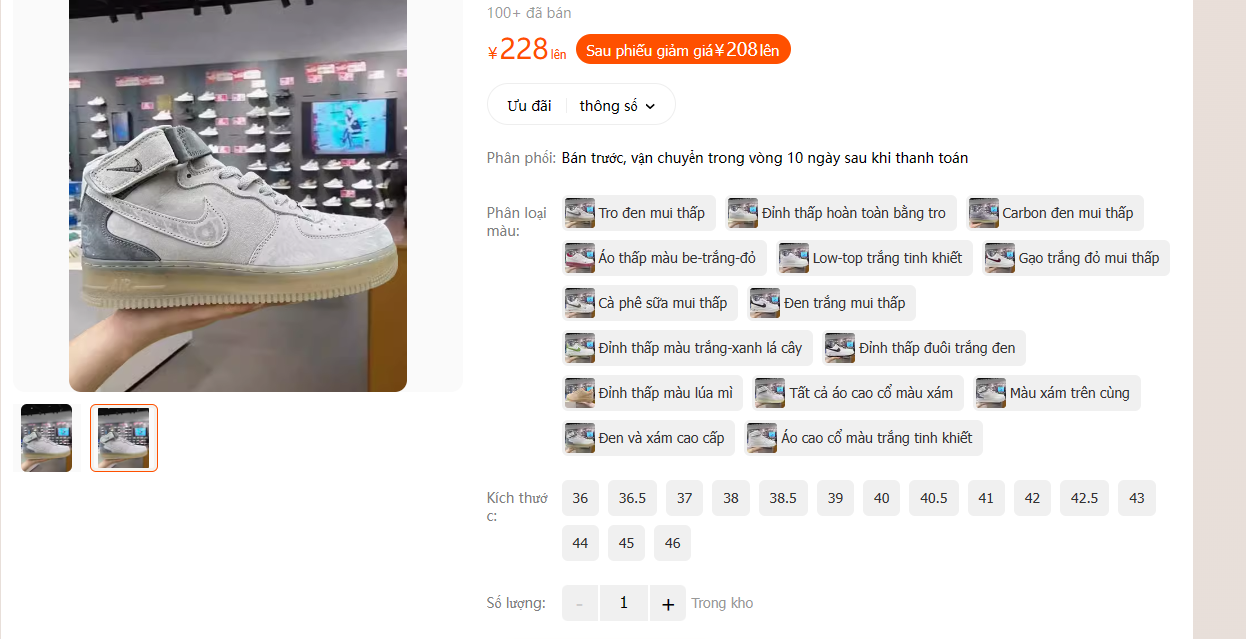
Task: Choose 'Đen trắng mui thấp' option
Action: [x=832, y=303]
